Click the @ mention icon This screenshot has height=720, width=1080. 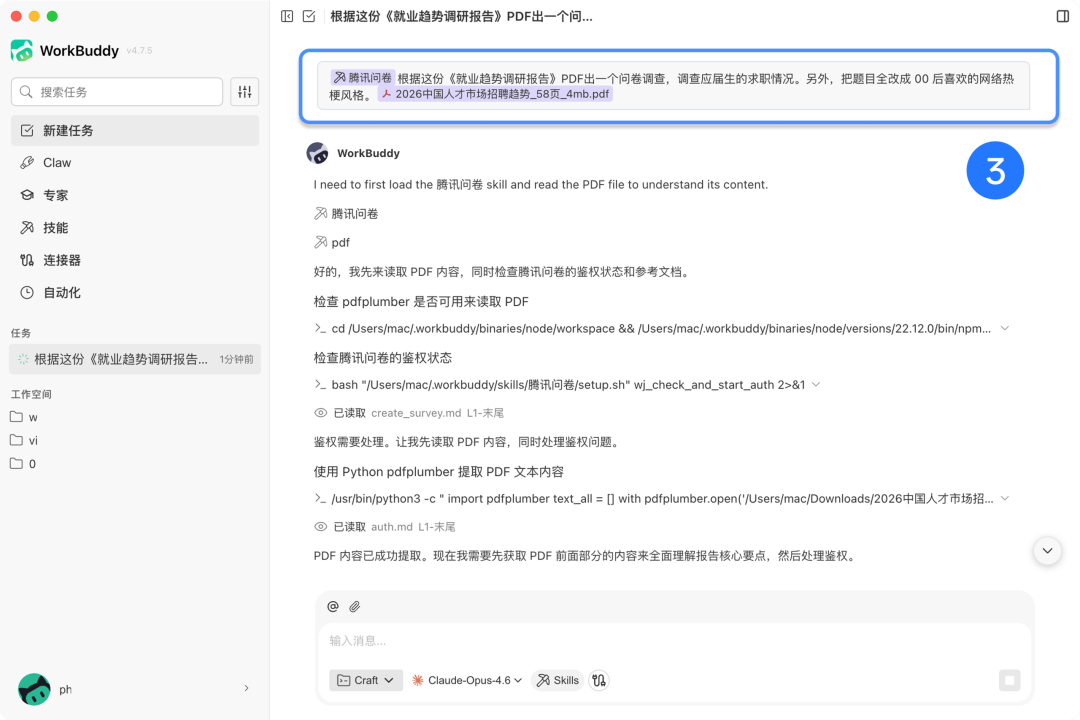pos(333,606)
